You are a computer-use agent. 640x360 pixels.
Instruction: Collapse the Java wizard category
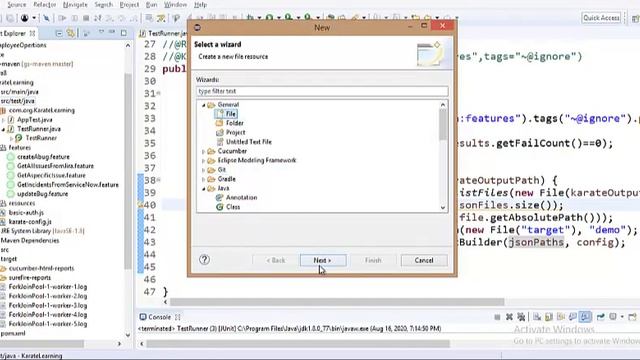point(203,189)
